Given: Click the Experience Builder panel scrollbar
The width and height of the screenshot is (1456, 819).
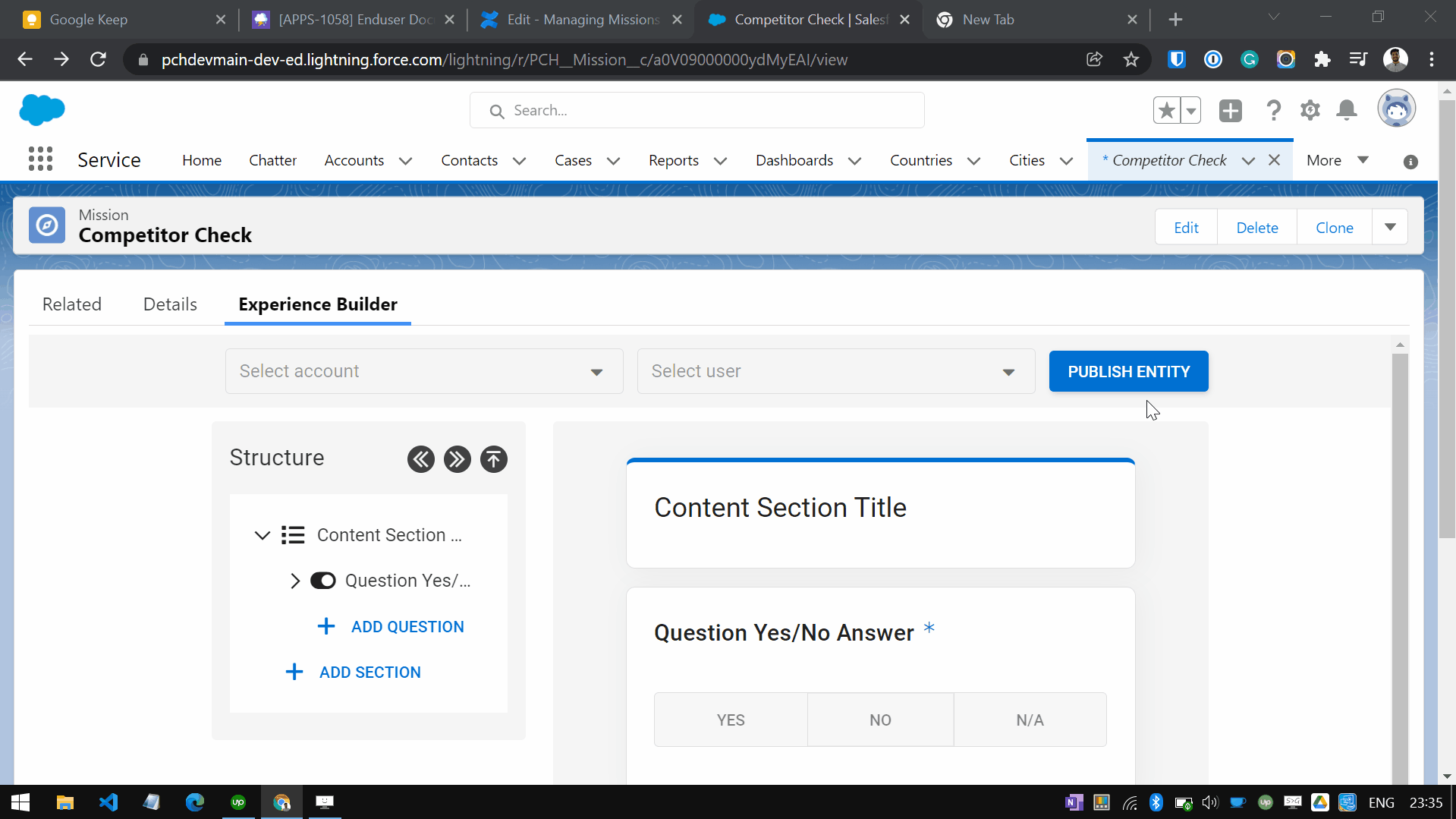Looking at the screenshot, I should coord(1400,562).
